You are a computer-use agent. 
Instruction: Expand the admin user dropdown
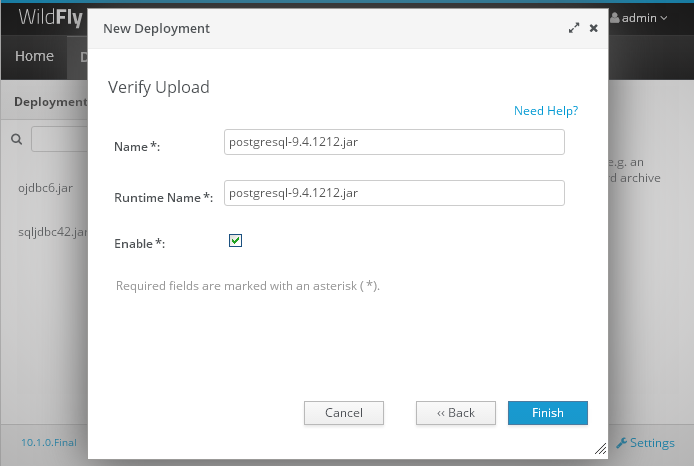click(x=646, y=18)
